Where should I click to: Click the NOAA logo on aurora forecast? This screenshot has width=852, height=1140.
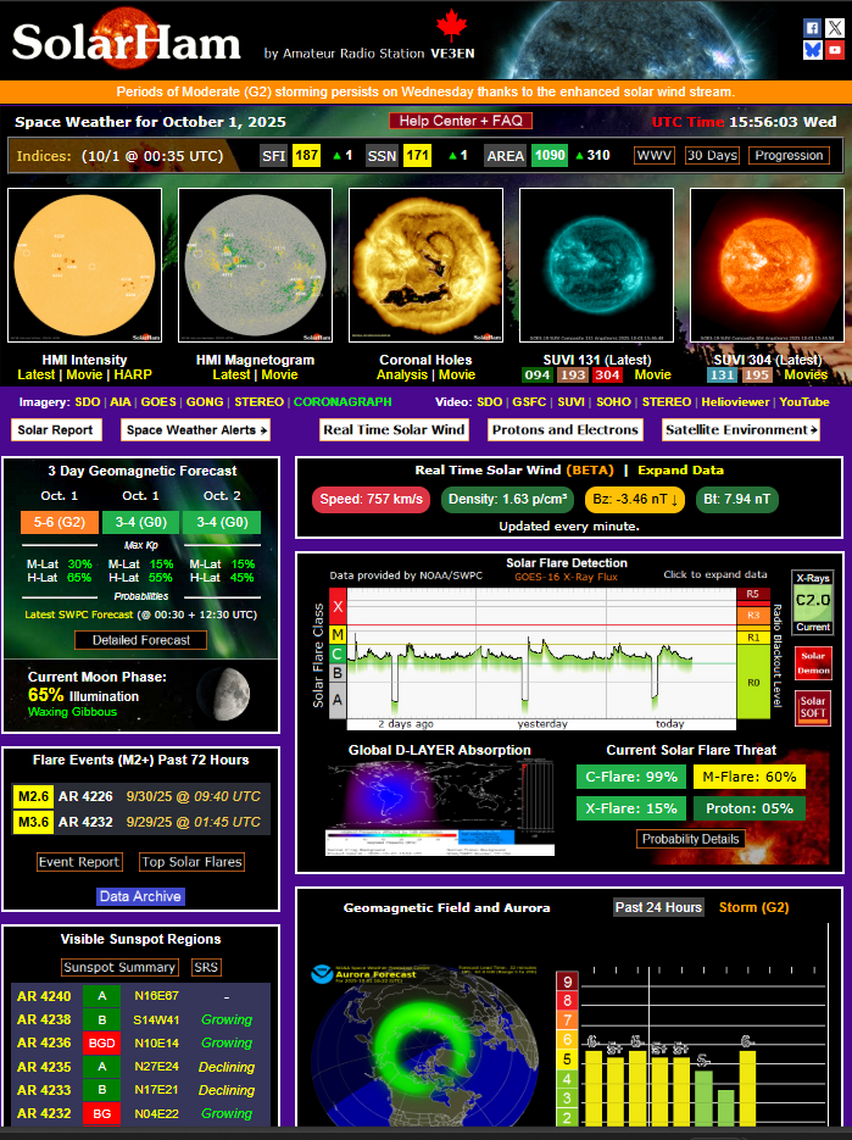pos(322,973)
